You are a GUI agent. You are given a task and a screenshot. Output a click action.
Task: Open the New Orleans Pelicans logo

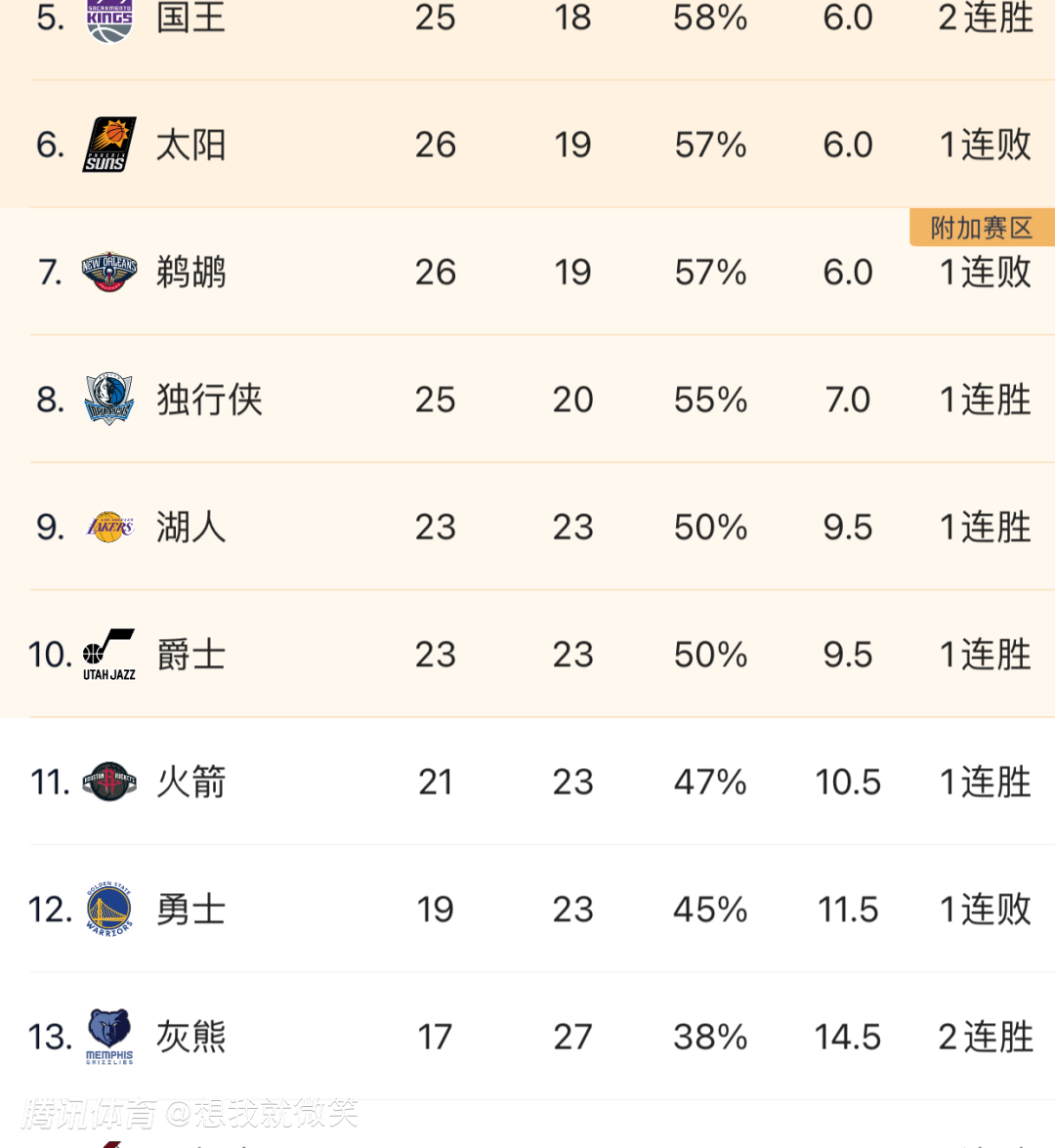tap(109, 272)
